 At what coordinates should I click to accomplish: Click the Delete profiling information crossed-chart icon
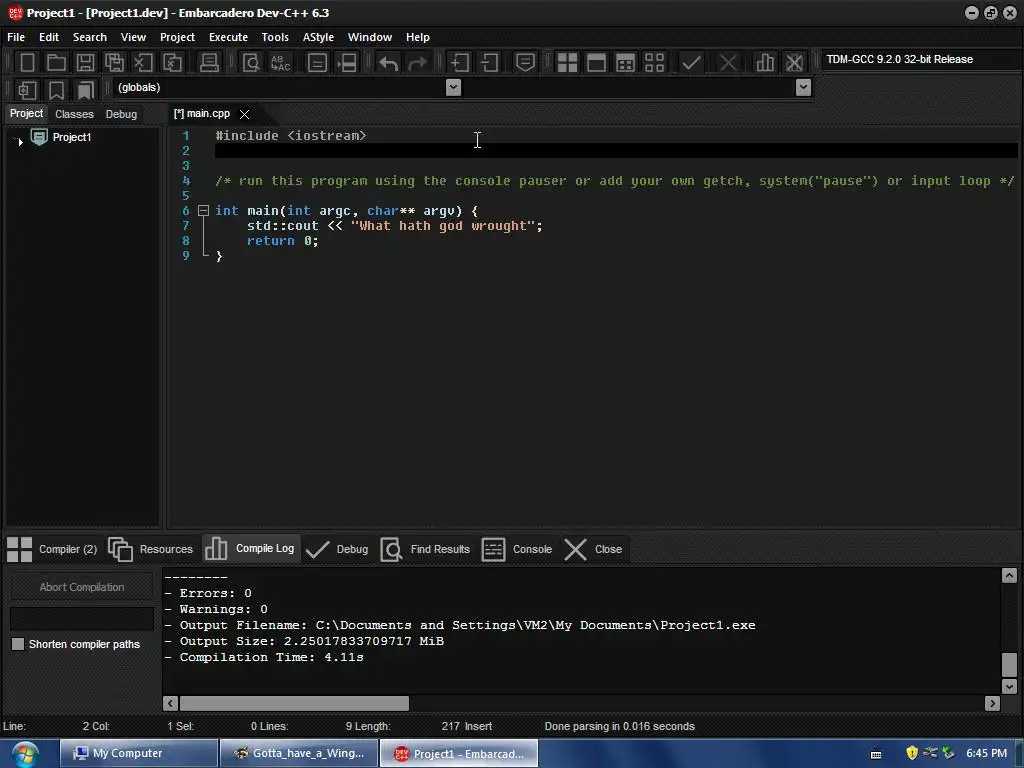(x=794, y=63)
